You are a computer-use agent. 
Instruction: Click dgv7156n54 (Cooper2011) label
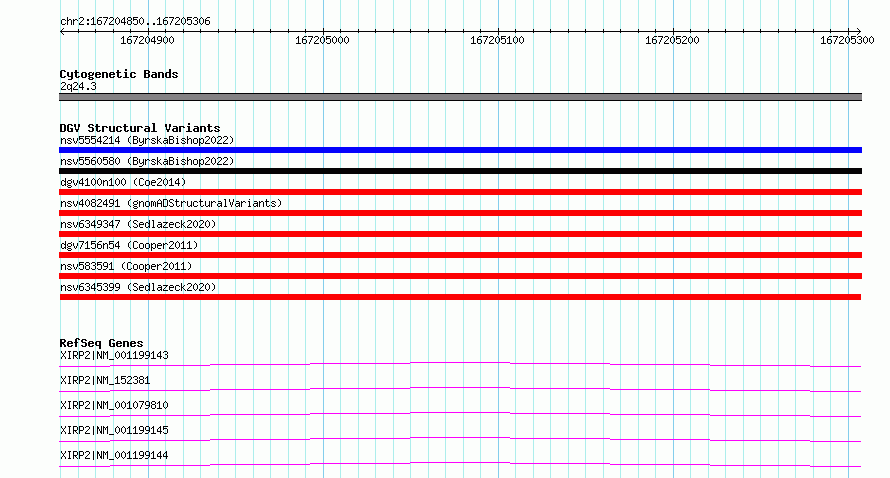(129, 245)
